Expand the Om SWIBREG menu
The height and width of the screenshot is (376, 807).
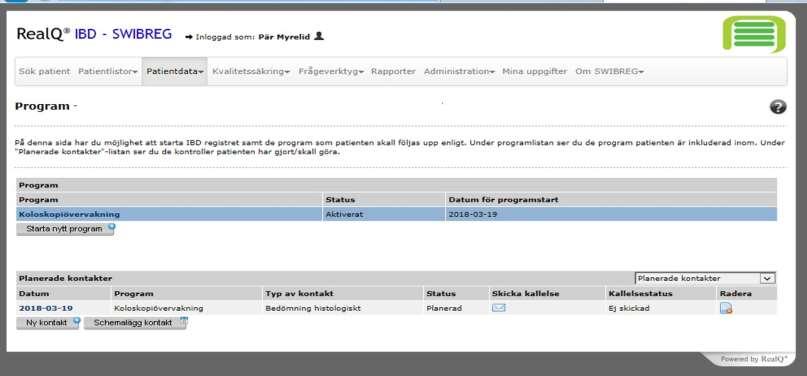[609, 71]
